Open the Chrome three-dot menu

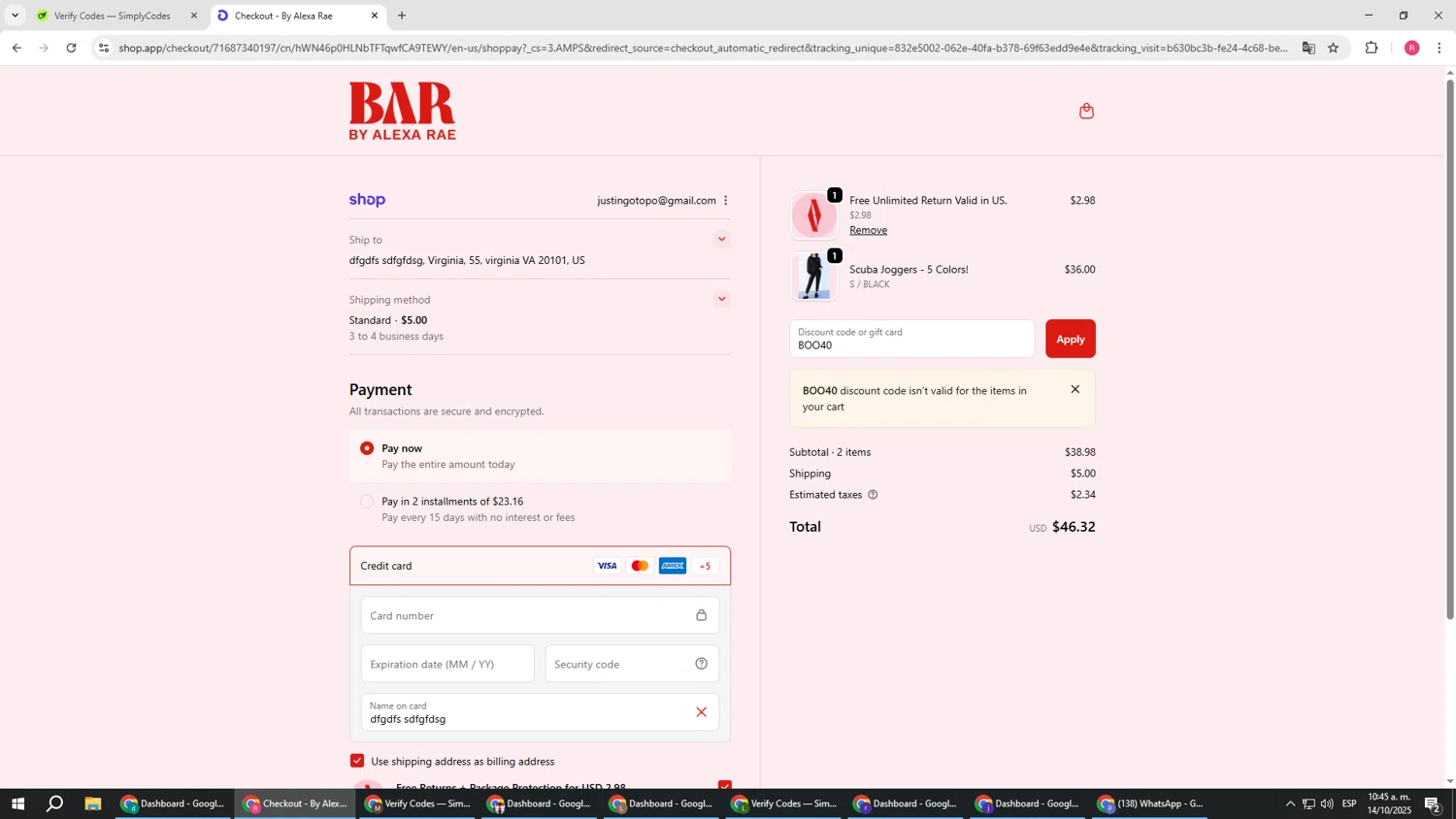pyautogui.click(x=1439, y=48)
